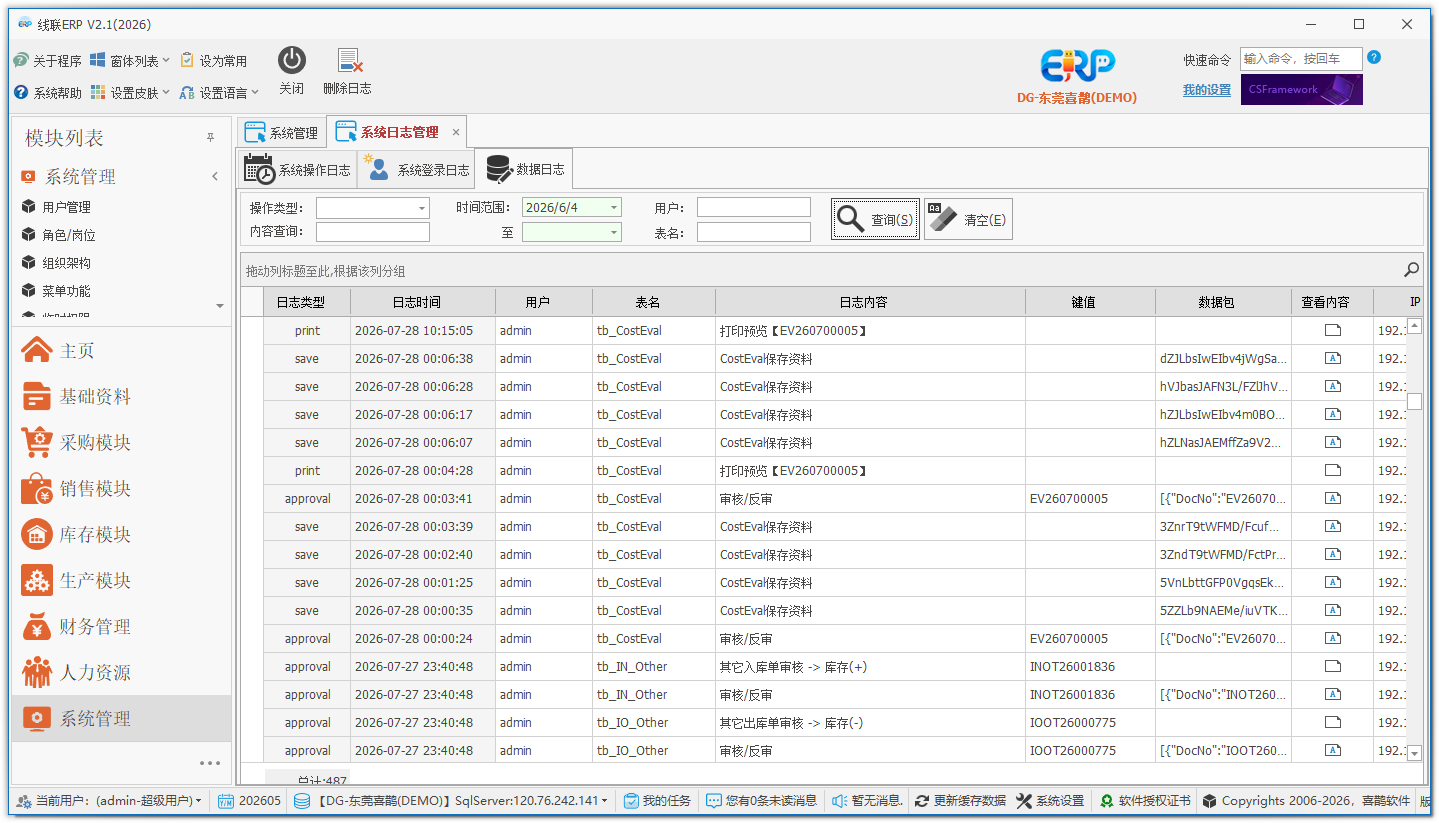The width and height of the screenshot is (1439, 823).
Task: Sort by 日志类型 column header
Action: (307, 302)
